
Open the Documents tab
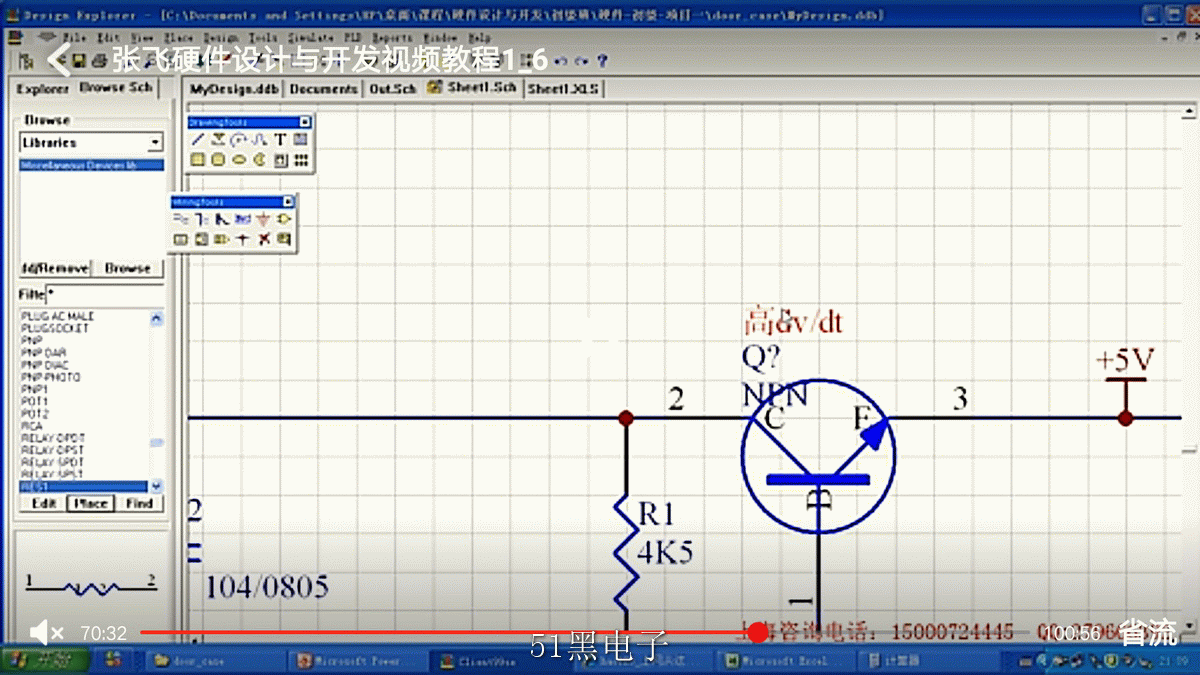pos(324,89)
